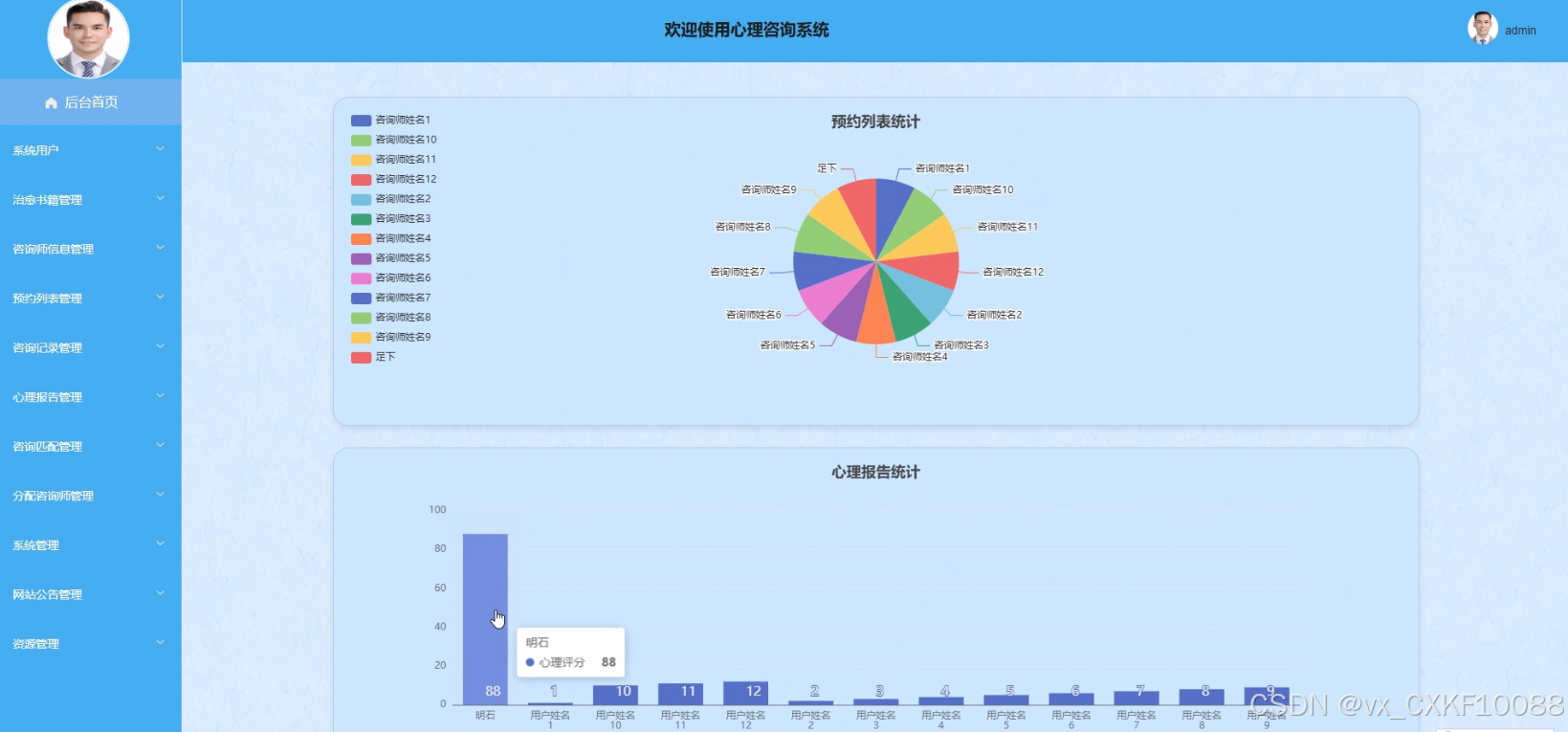The width and height of the screenshot is (1568, 732).
Task: Toggle legend swatch for 咨询师姓名10
Action: 361,140
